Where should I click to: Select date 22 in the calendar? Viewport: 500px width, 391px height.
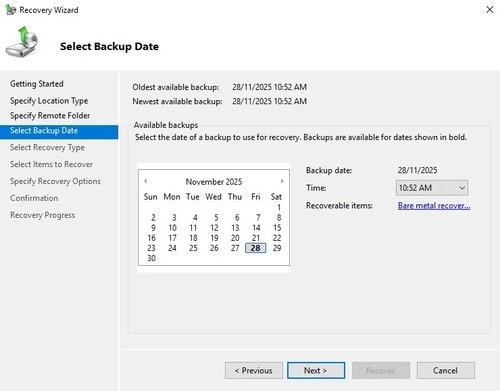(277, 238)
